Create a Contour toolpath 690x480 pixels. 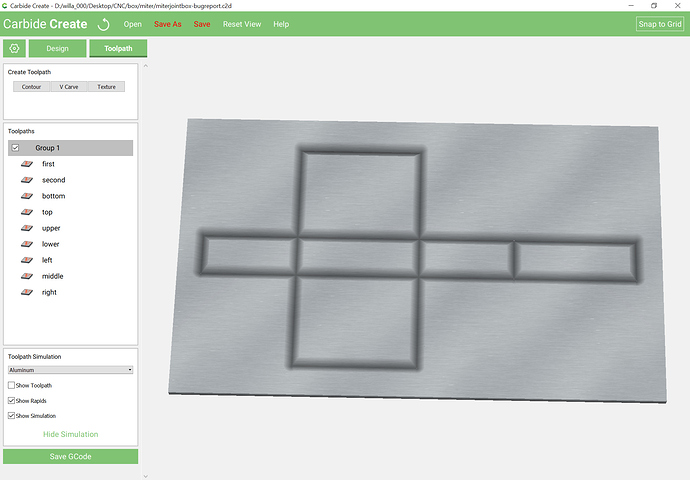click(x=31, y=87)
